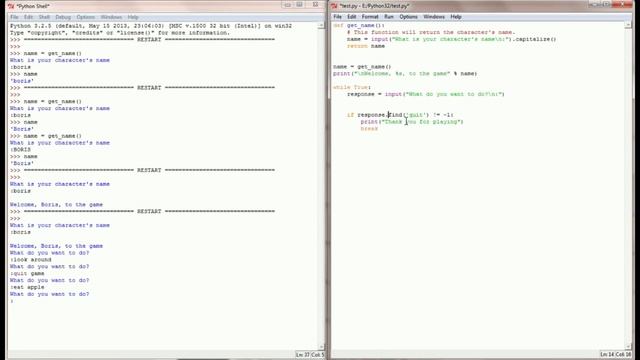
Task: Click print Welcome line in editor
Action: click(x=405, y=73)
